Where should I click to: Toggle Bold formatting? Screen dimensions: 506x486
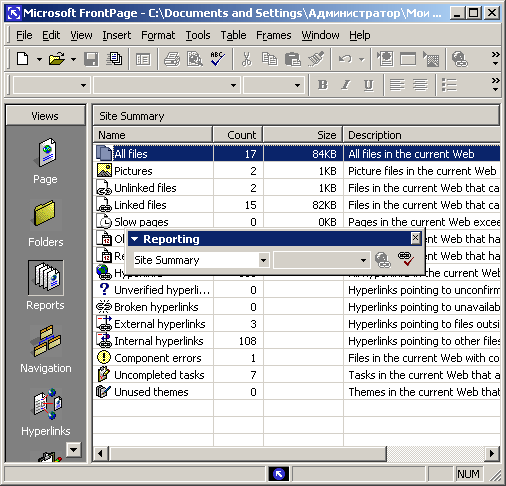coord(322,85)
